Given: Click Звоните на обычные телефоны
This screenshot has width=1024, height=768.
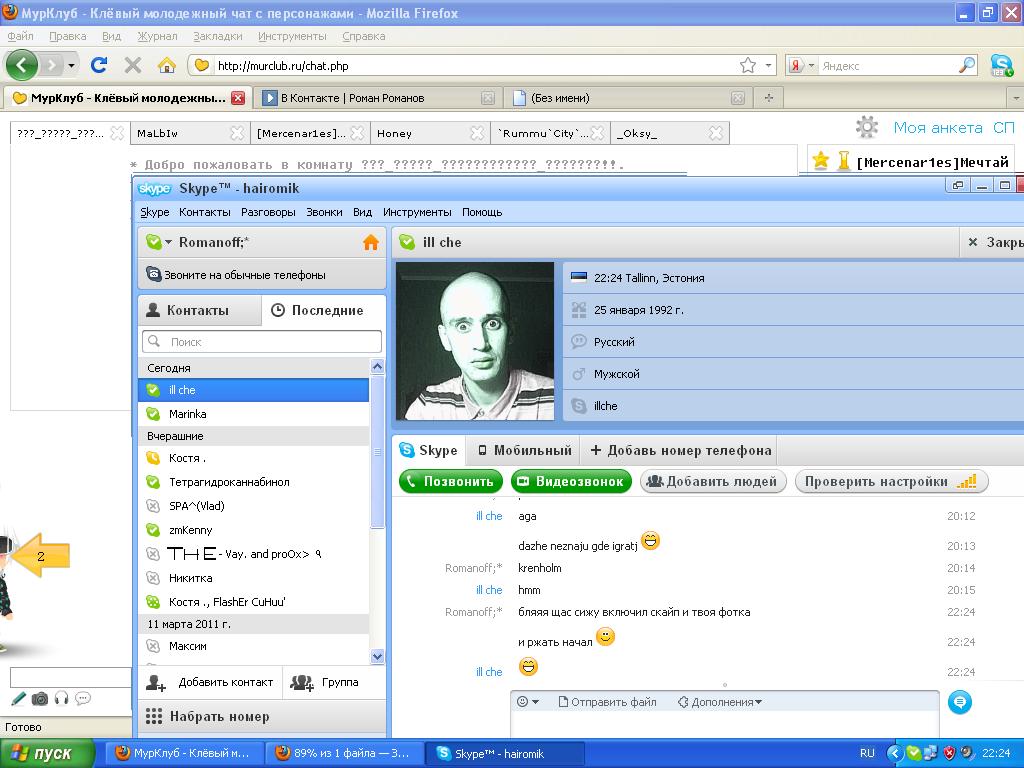Looking at the screenshot, I should point(263,275).
